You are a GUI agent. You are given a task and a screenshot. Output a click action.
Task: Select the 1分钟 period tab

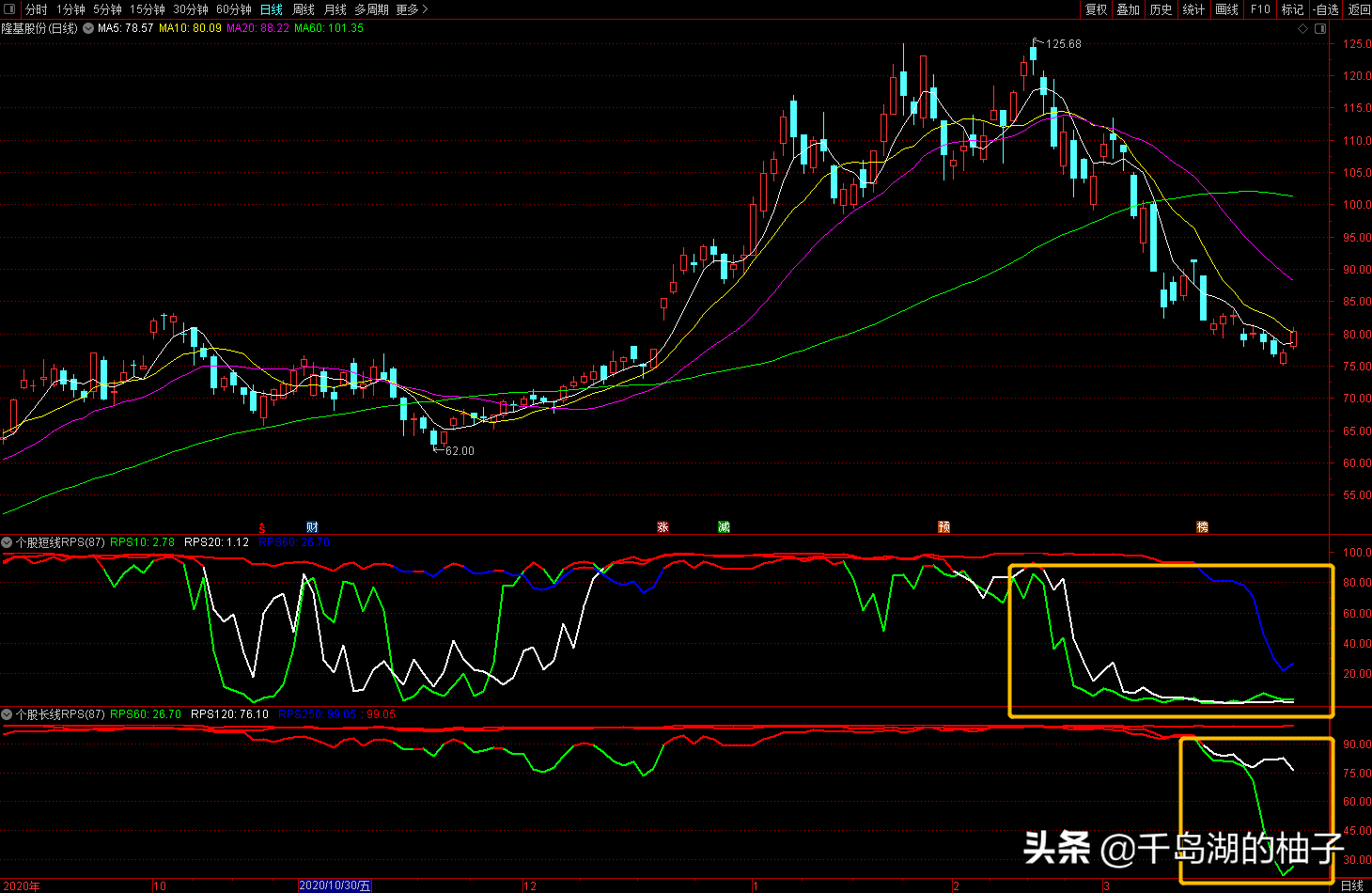click(70, 9)
